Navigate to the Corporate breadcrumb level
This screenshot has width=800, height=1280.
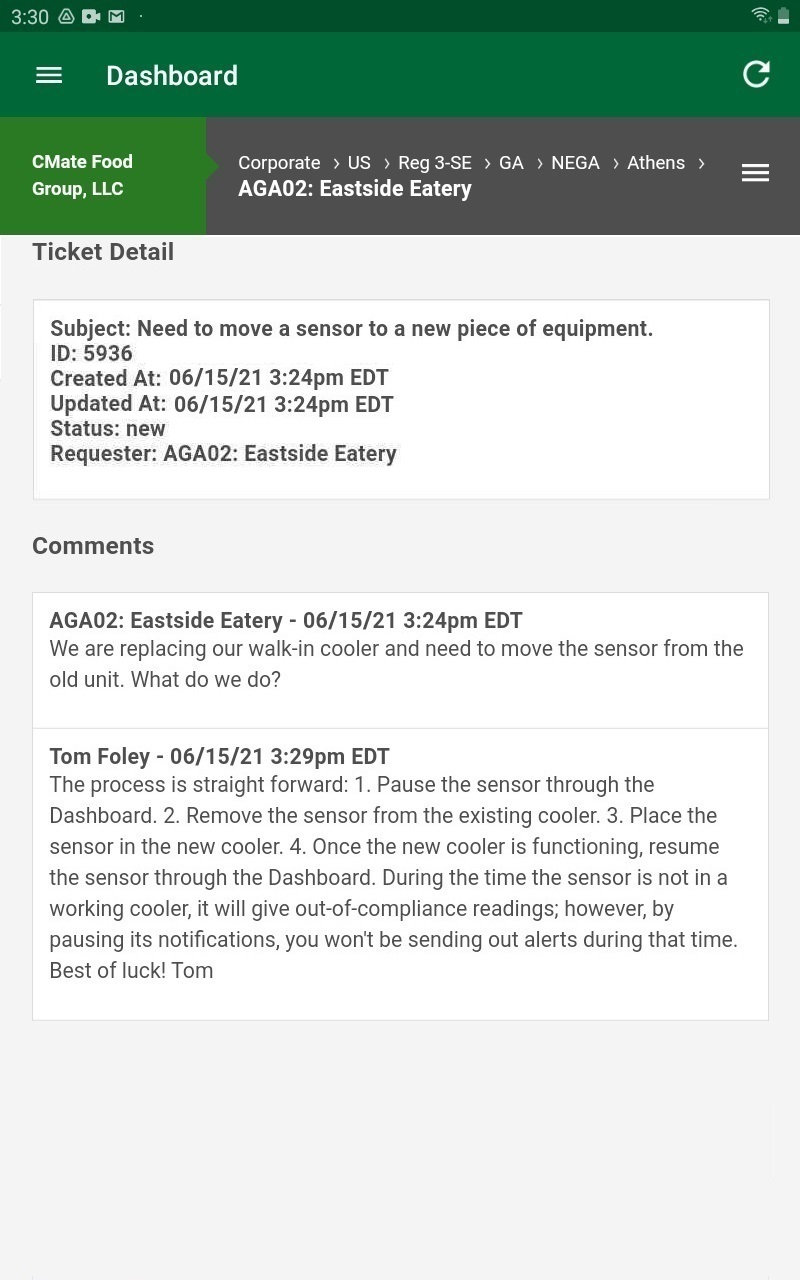click(x=279, y=163)
